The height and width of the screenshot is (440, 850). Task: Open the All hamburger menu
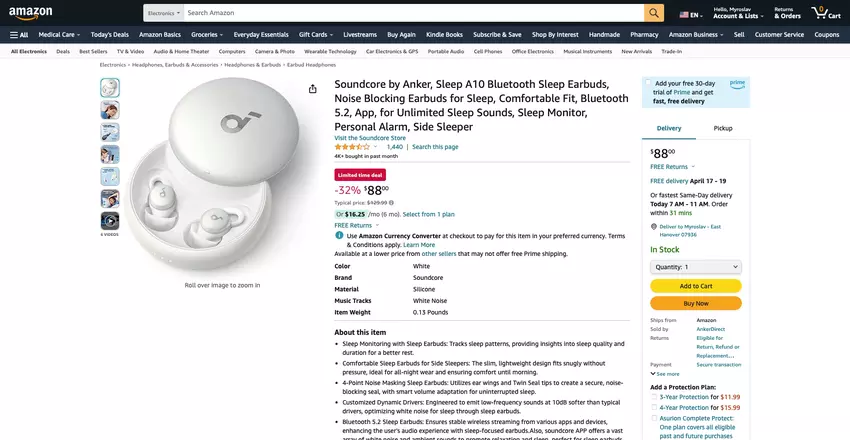(x=19, y=34)
